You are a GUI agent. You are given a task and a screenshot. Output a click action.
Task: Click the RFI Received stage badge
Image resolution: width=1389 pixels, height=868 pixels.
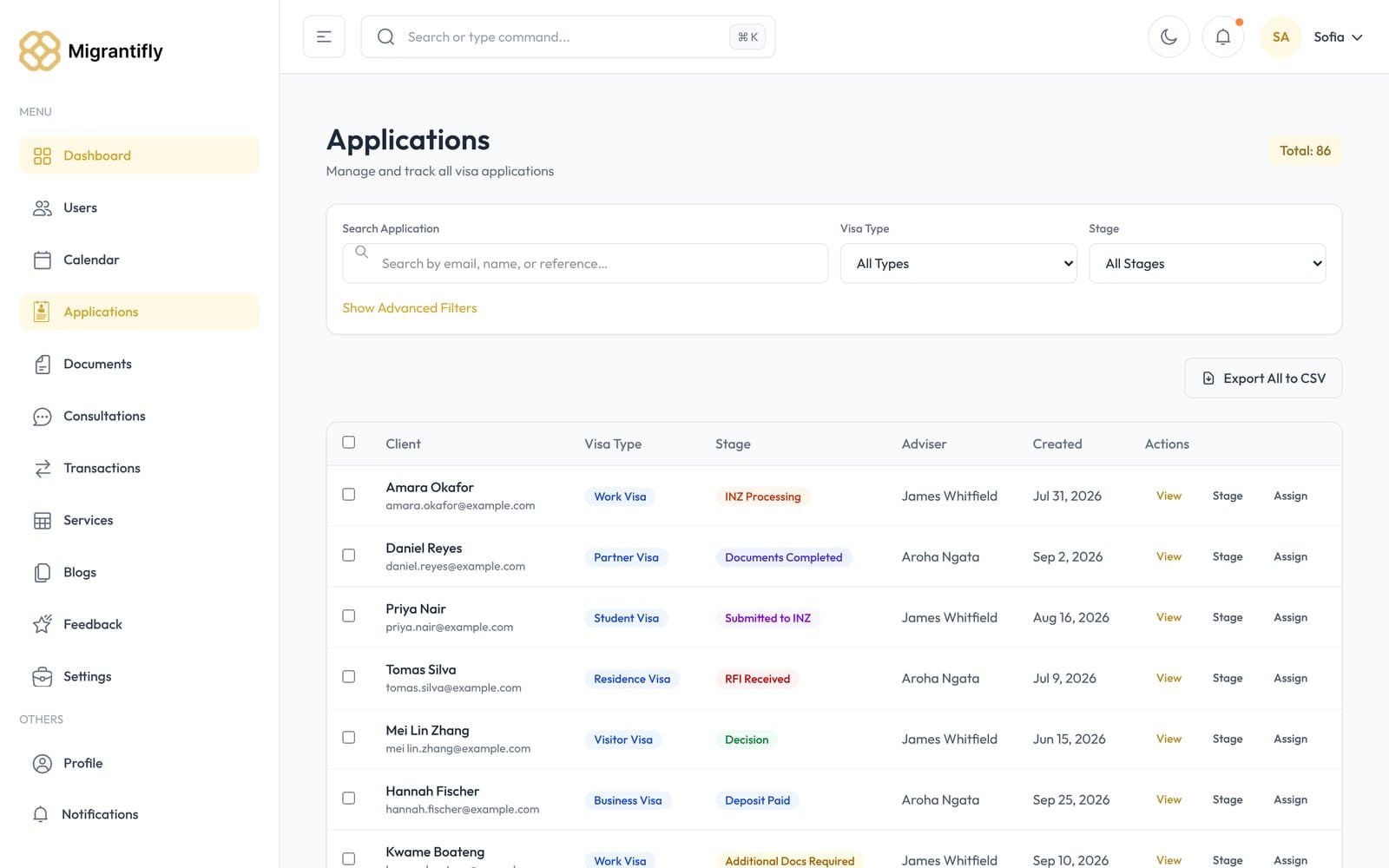click(x=757, y=679)
